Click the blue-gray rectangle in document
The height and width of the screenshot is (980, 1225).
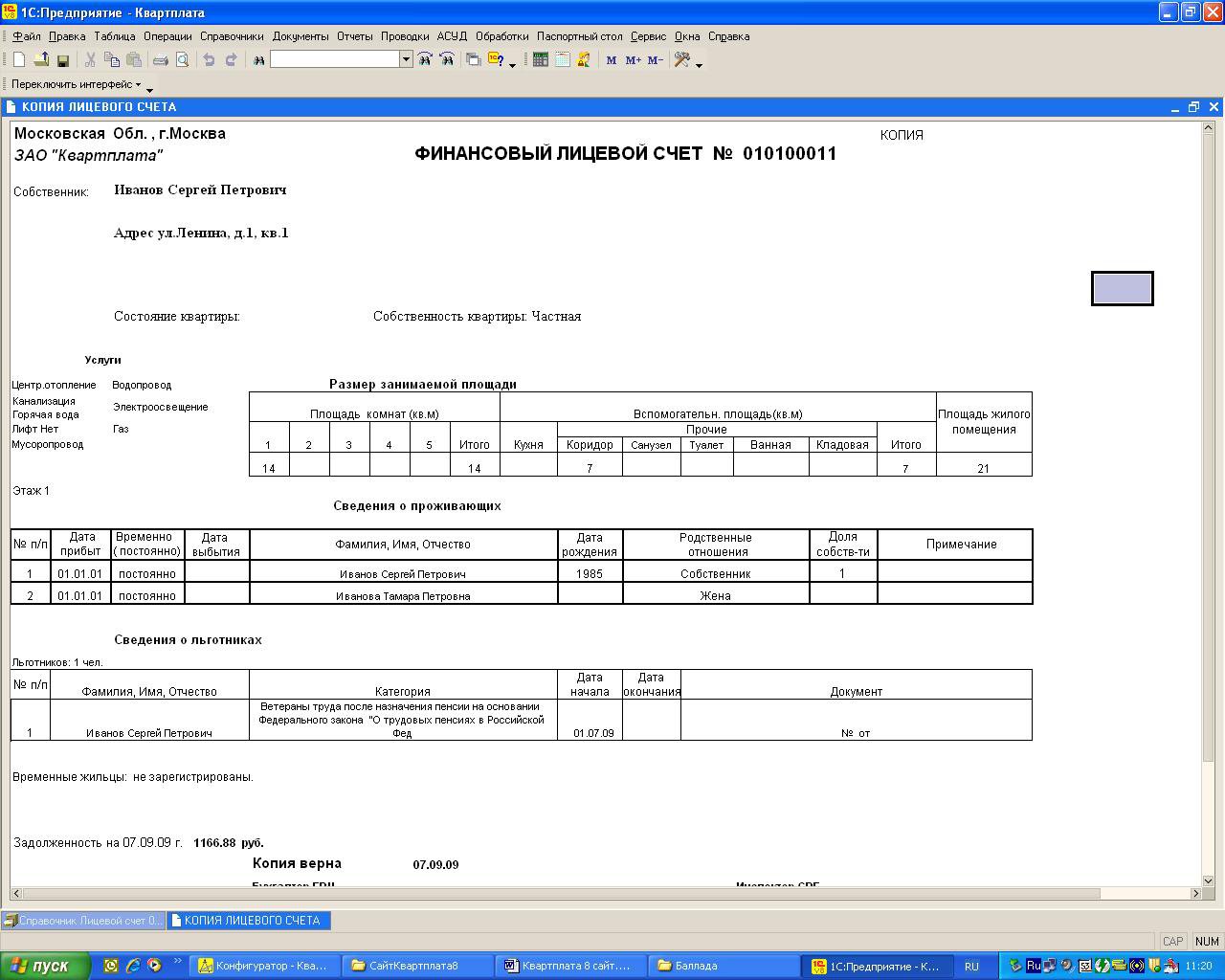[1122, 288]
